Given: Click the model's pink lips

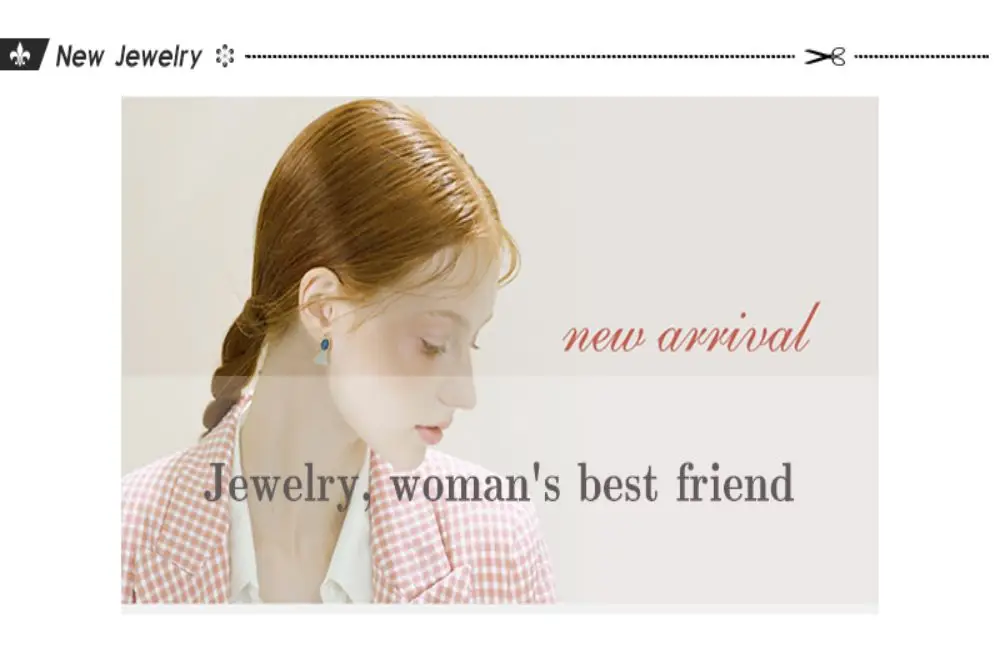Looking at the screenshot, I should coord(432,433).
